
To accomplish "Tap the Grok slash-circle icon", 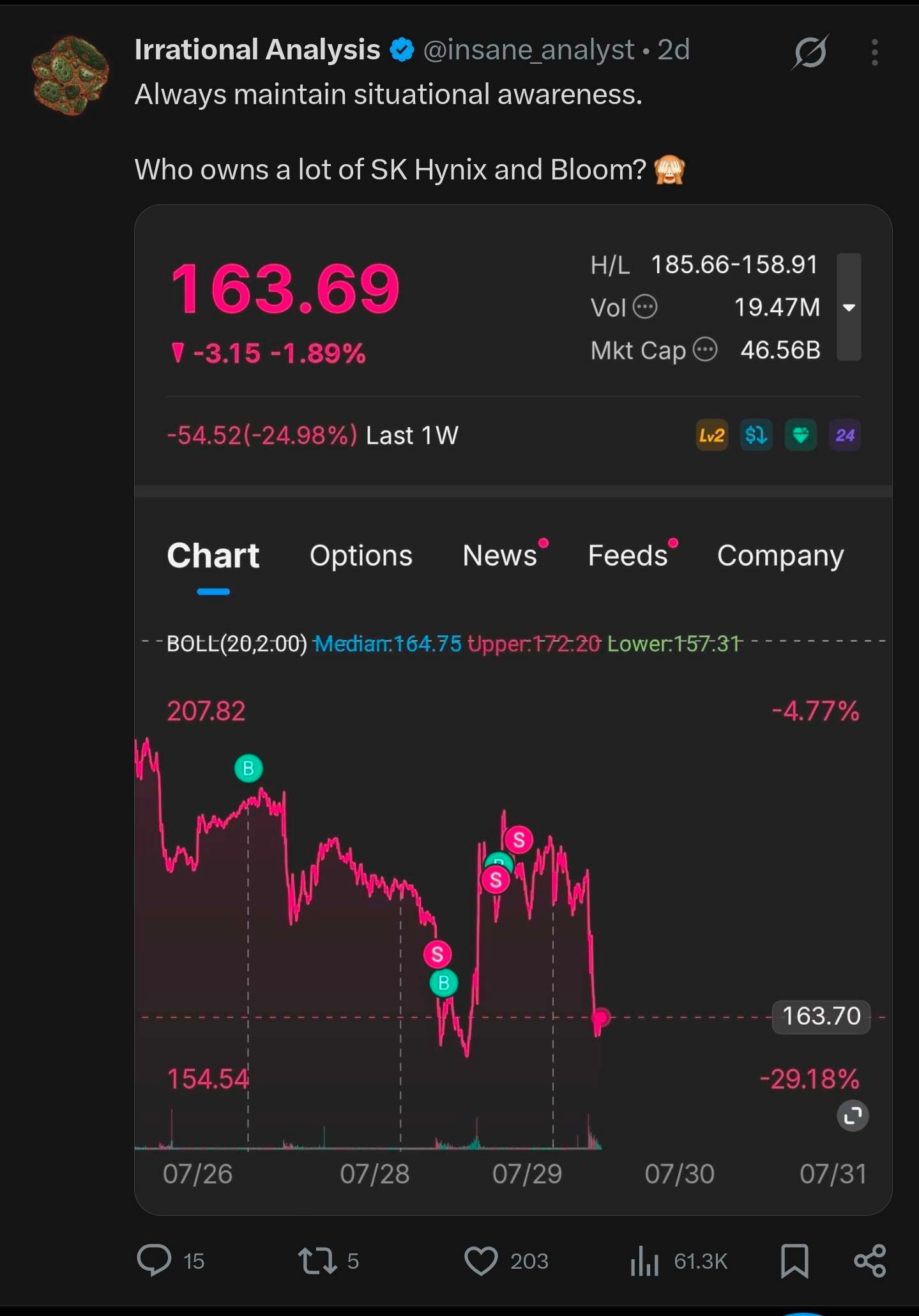I will tap(810, 51).
